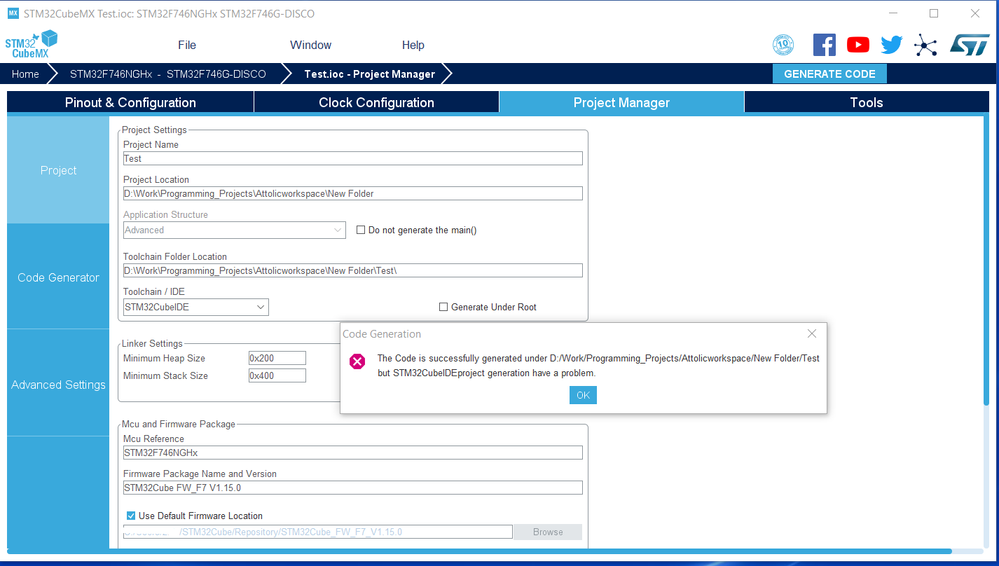
Task: Maximize the STM32CubeMX window
Action: (x=933, y=13)
